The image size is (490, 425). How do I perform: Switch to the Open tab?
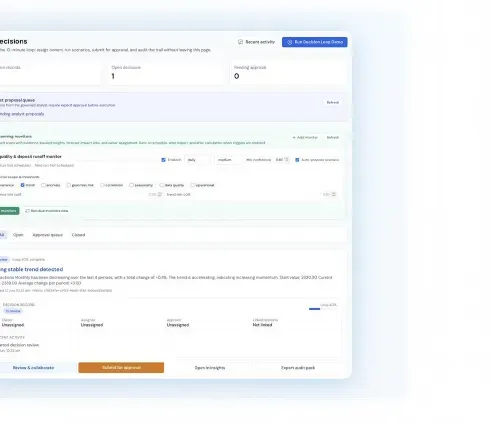pos(18,235)
